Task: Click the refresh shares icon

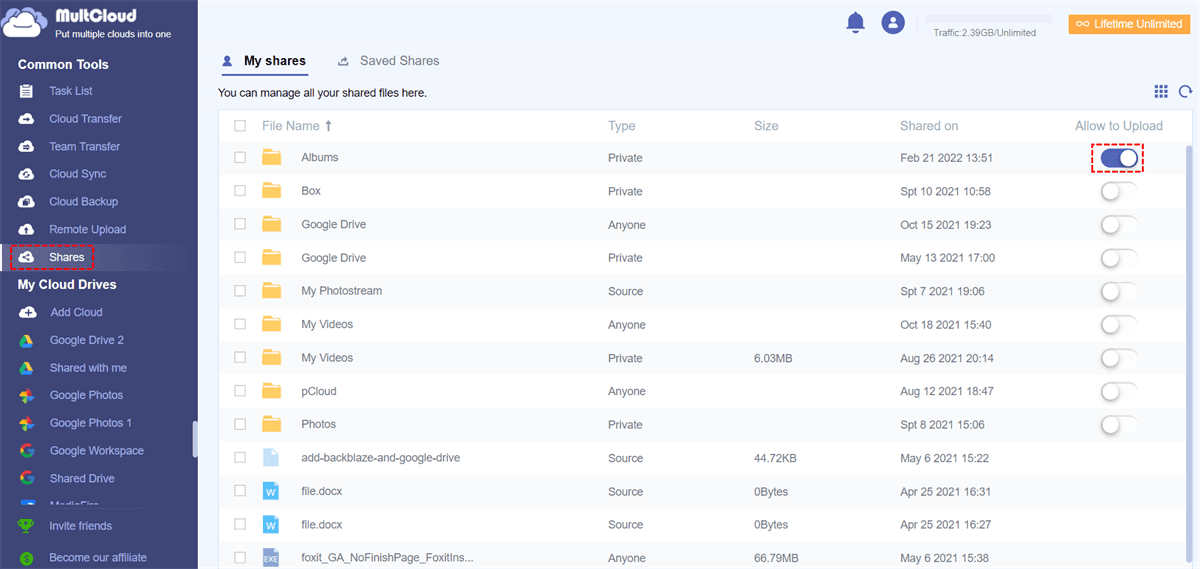Action: [1185, 92]
